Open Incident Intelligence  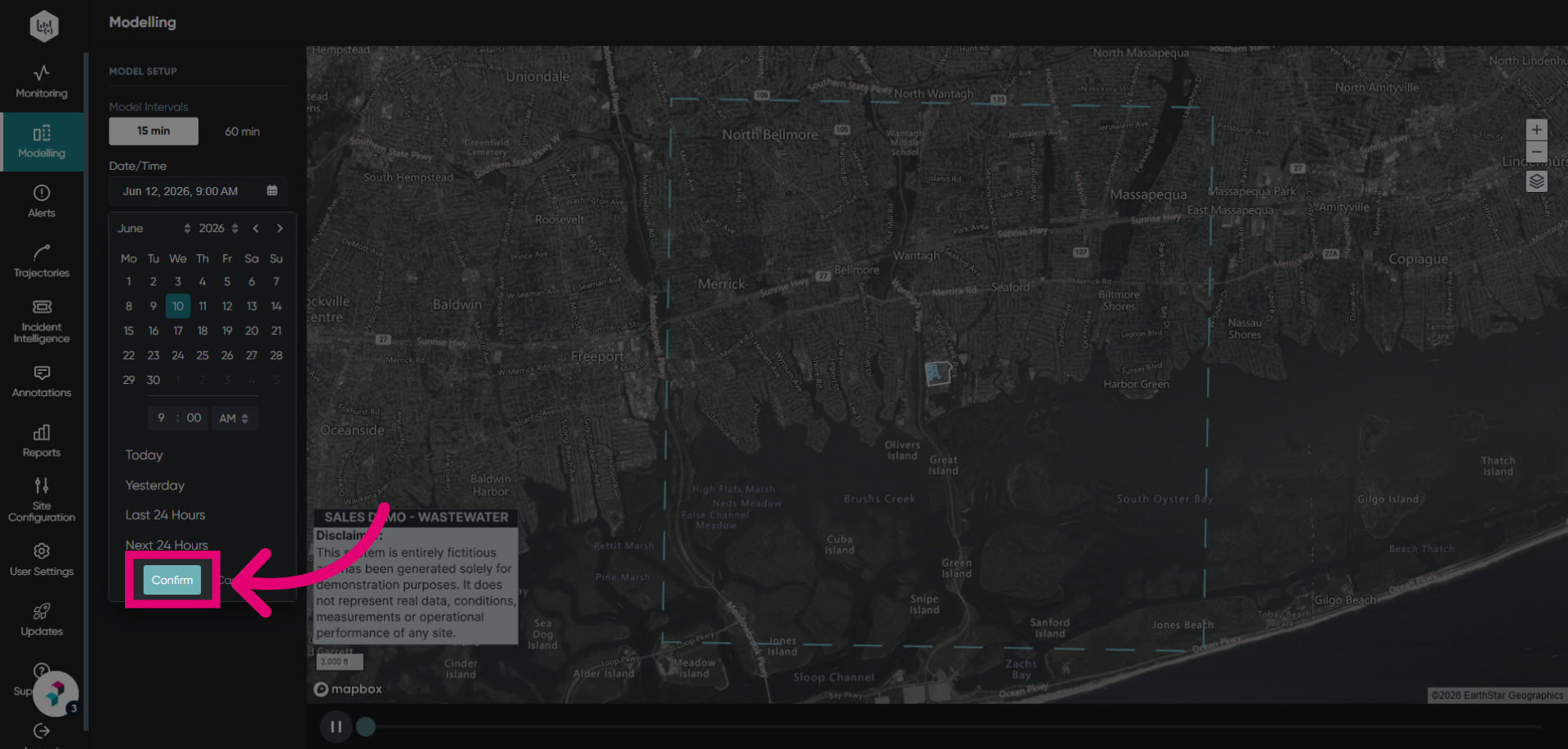click(42, 321)
